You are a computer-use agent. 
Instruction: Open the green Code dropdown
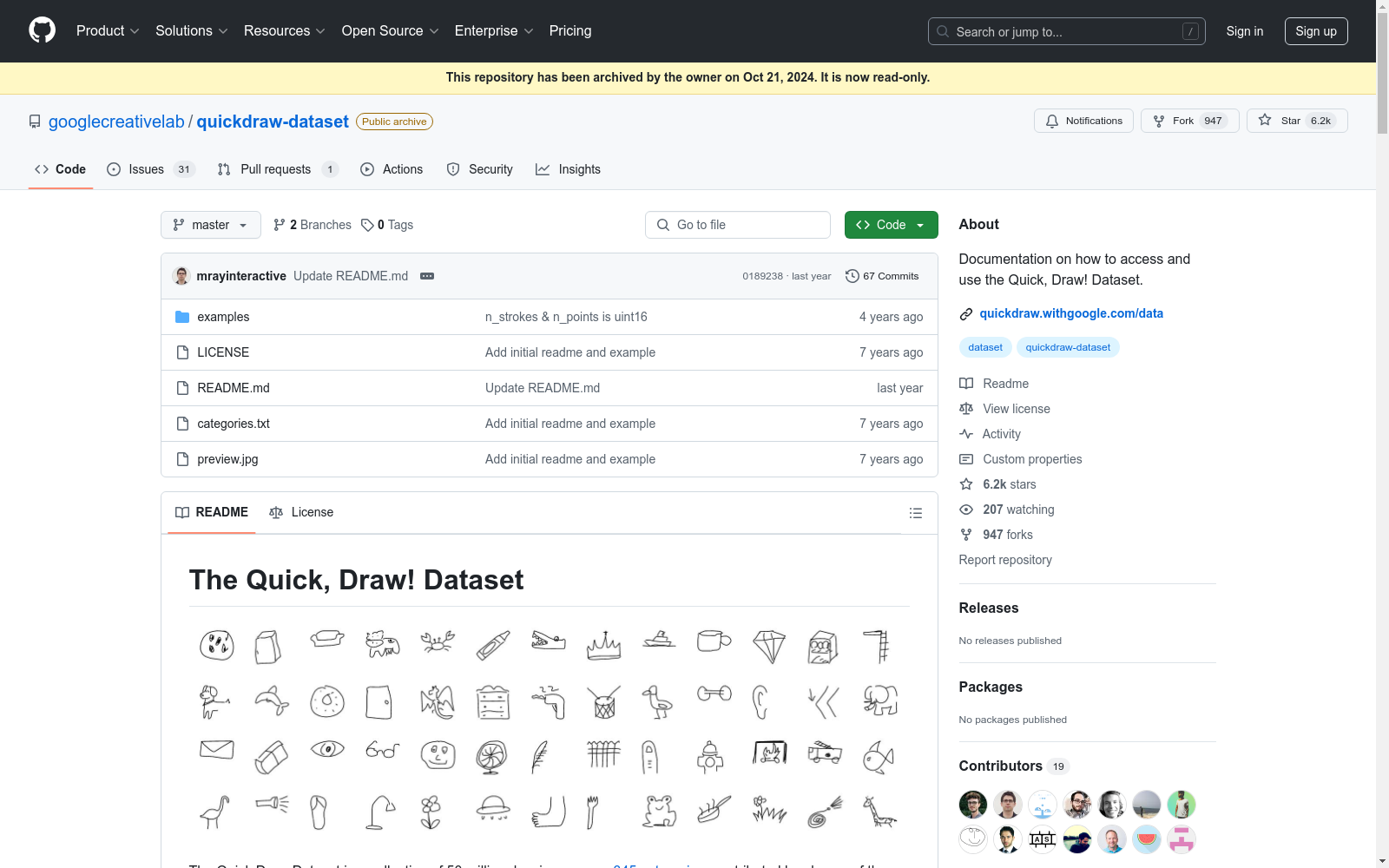click(892, 225)
